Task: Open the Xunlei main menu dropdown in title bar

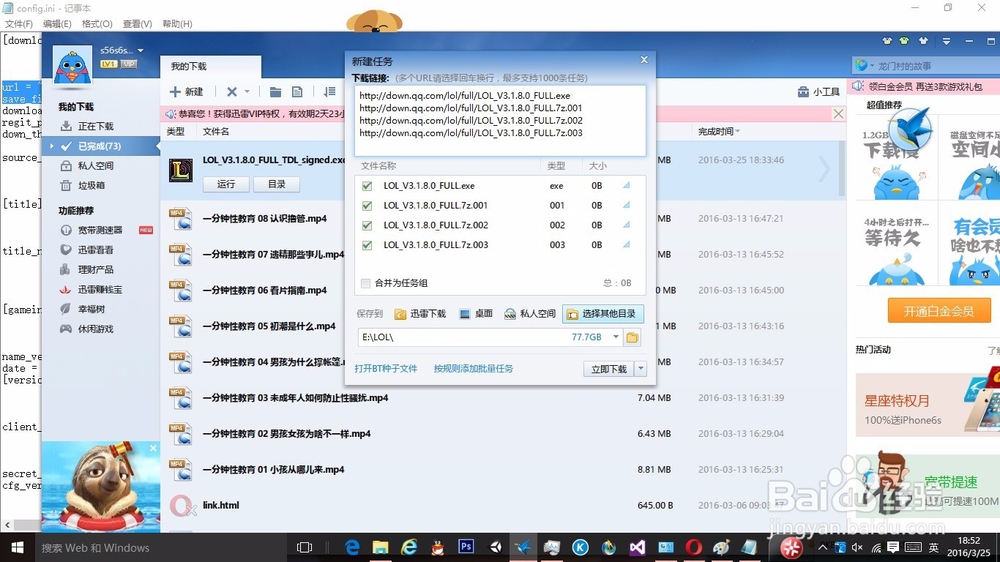Action: point(946,41)
